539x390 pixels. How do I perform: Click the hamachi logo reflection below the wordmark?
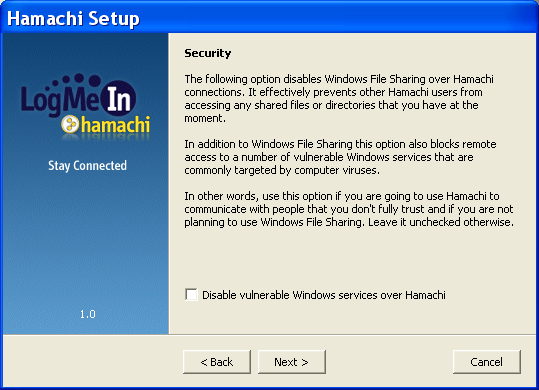coord(106,137)
